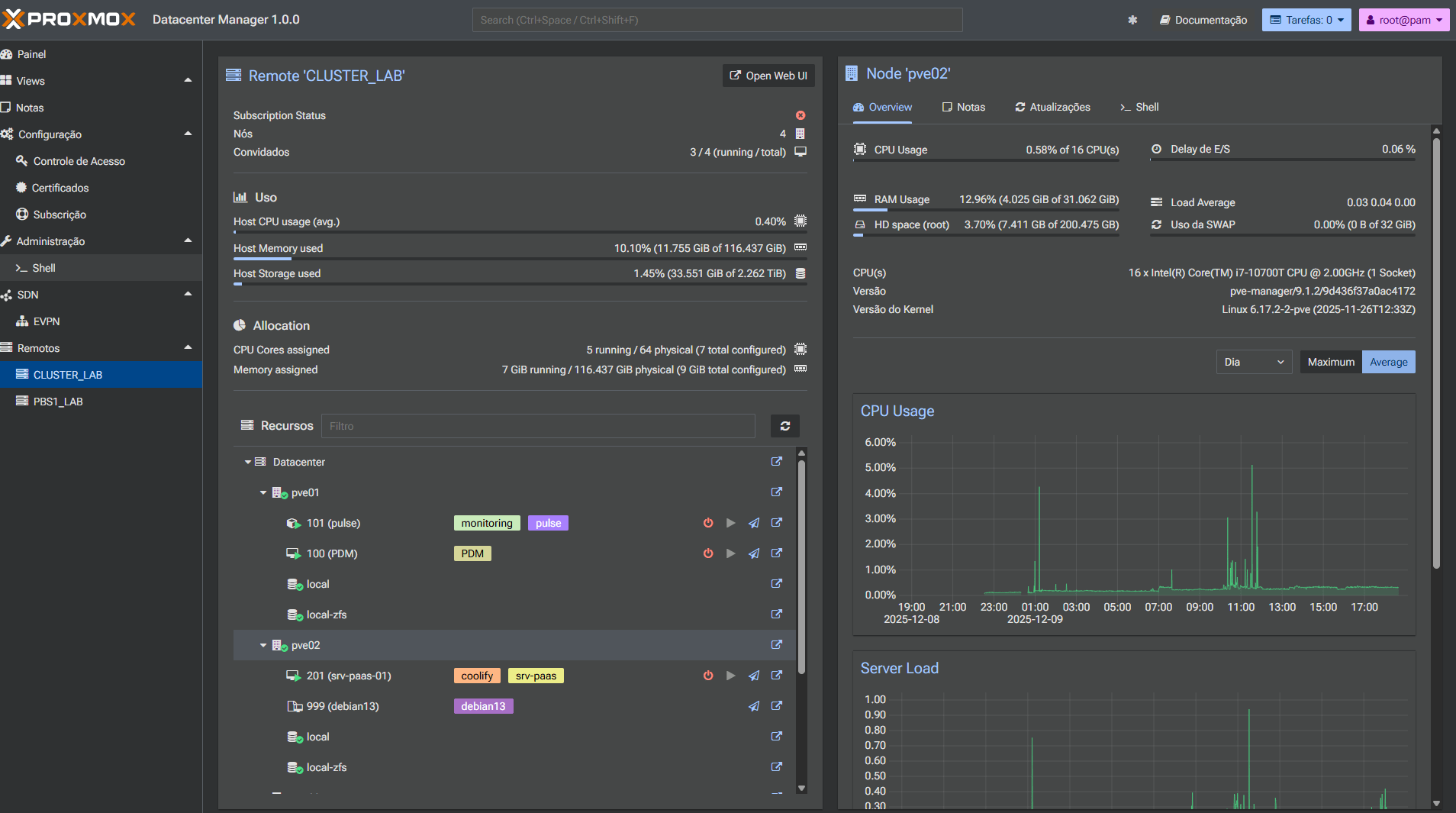Open the root@pam user menu
1456x813 pixels.
[1403, 20]
